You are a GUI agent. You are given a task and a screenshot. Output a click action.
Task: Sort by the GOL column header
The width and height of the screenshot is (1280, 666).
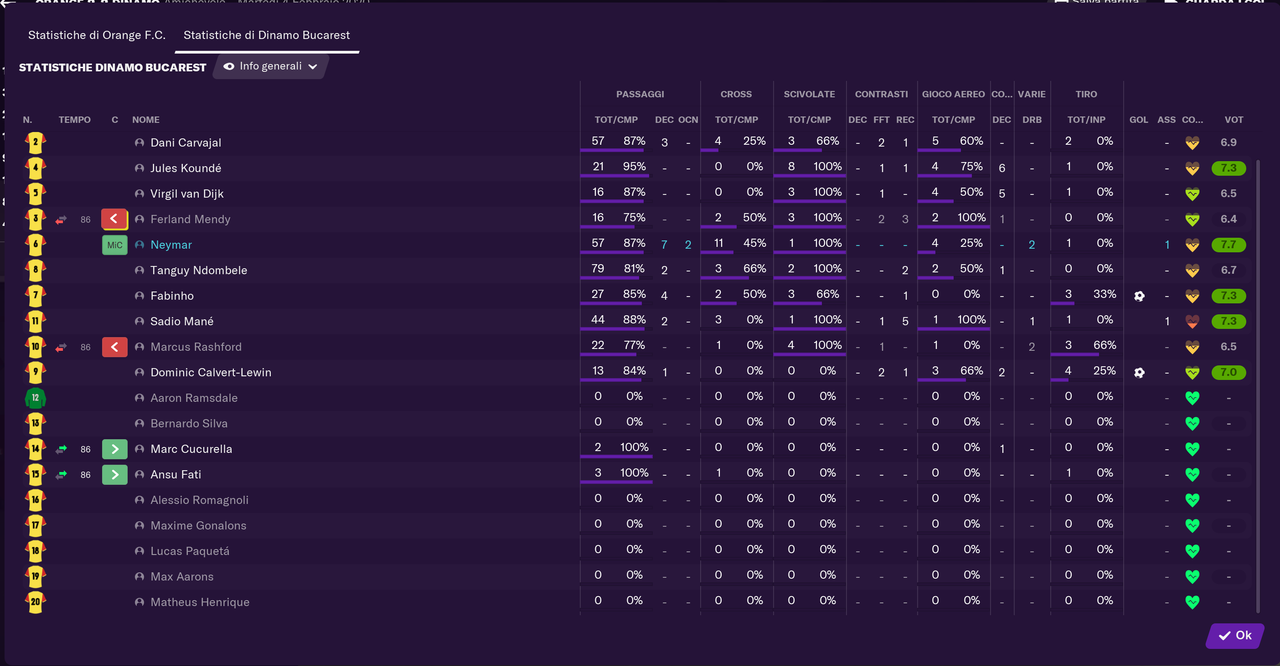pyautogui.click(x=1139, y=120)
